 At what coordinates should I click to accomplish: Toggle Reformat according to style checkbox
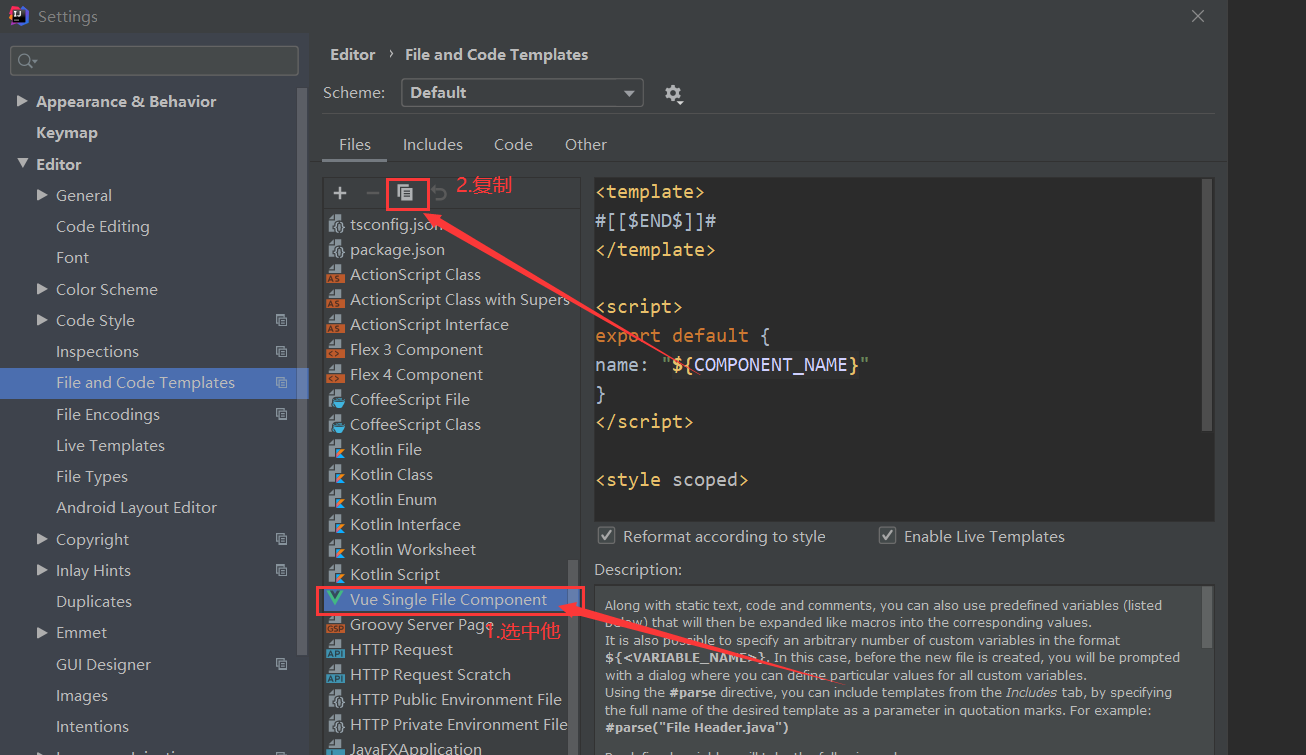605,536
